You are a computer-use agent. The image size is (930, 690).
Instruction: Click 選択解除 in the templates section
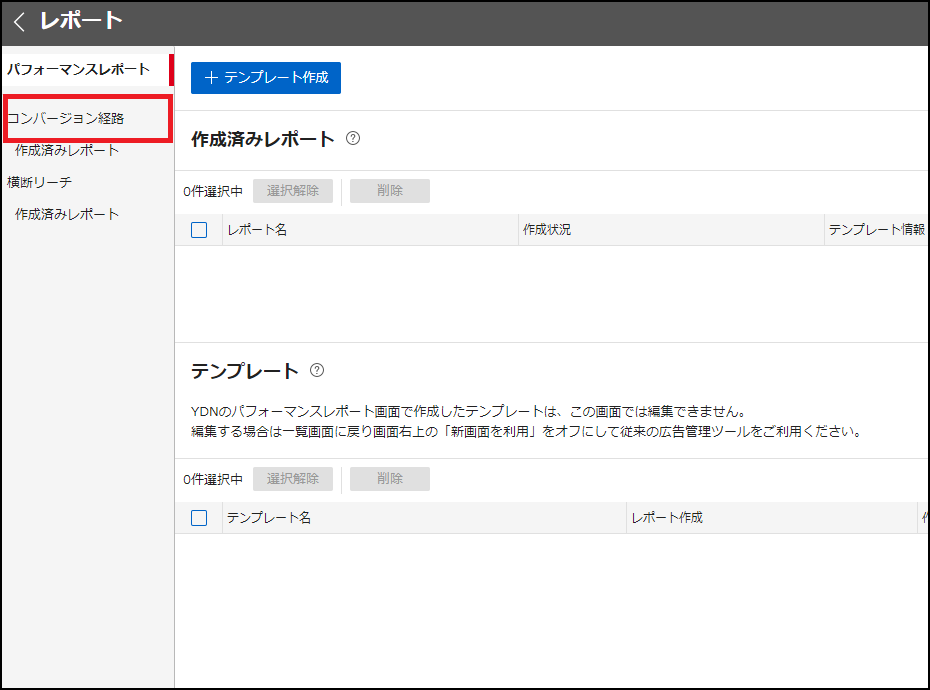pyautogui.click(x=293, y=479)
